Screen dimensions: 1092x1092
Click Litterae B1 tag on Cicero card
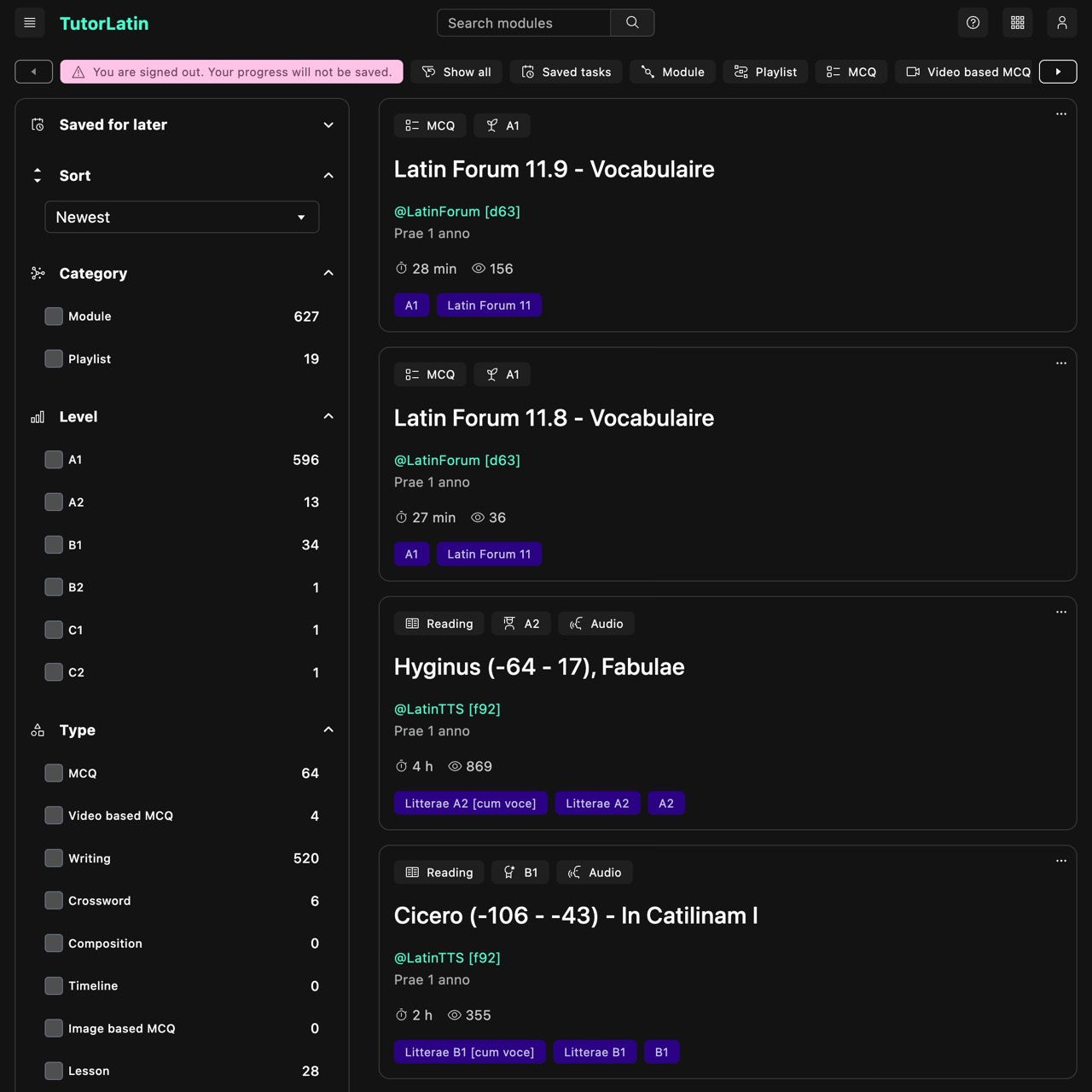595,1052
